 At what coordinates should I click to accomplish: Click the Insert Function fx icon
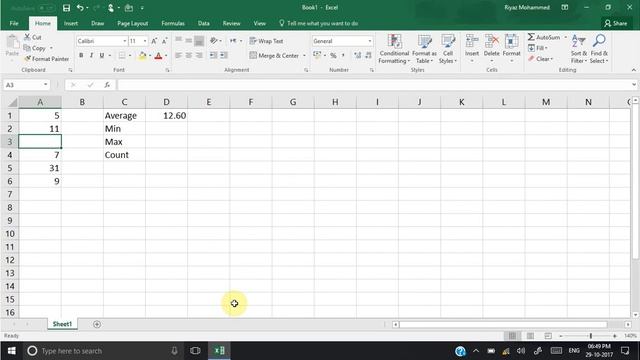(107, 85)
